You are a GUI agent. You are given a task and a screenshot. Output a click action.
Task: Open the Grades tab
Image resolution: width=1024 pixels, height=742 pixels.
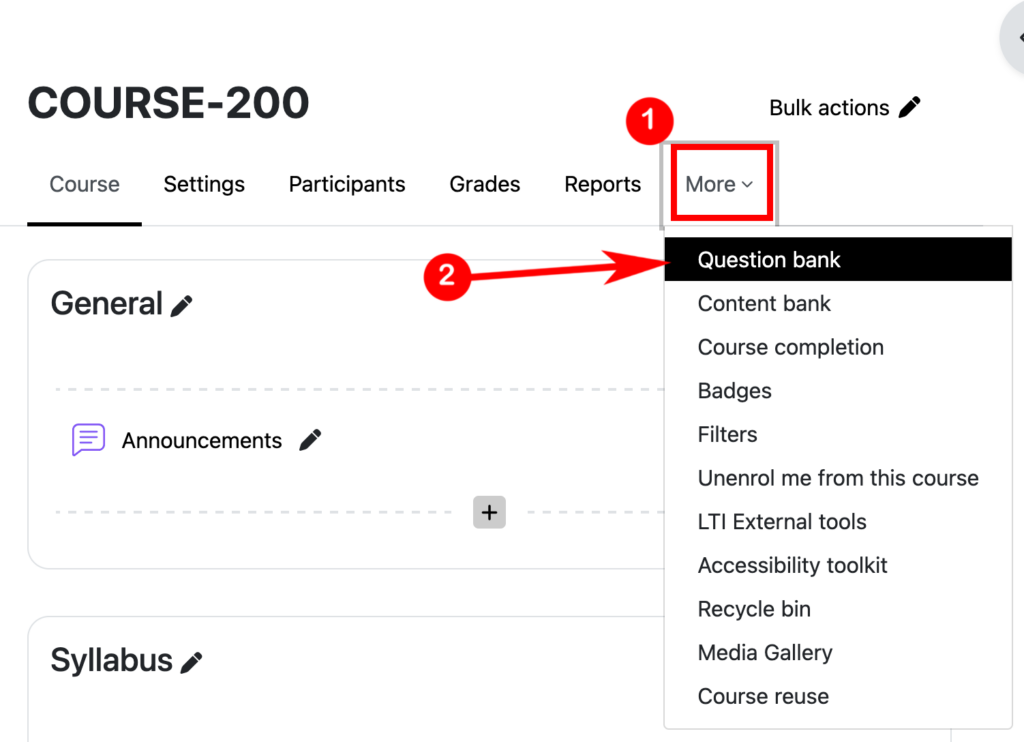(485, 184)
